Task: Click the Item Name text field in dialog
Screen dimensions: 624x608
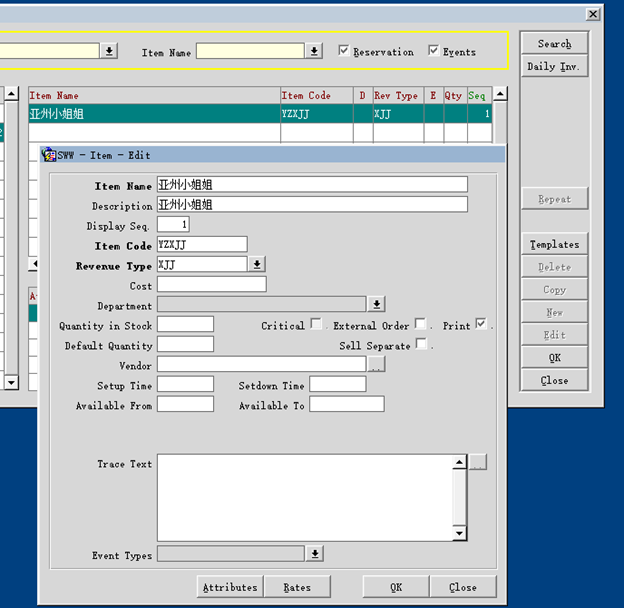Action: click(312, 185)
